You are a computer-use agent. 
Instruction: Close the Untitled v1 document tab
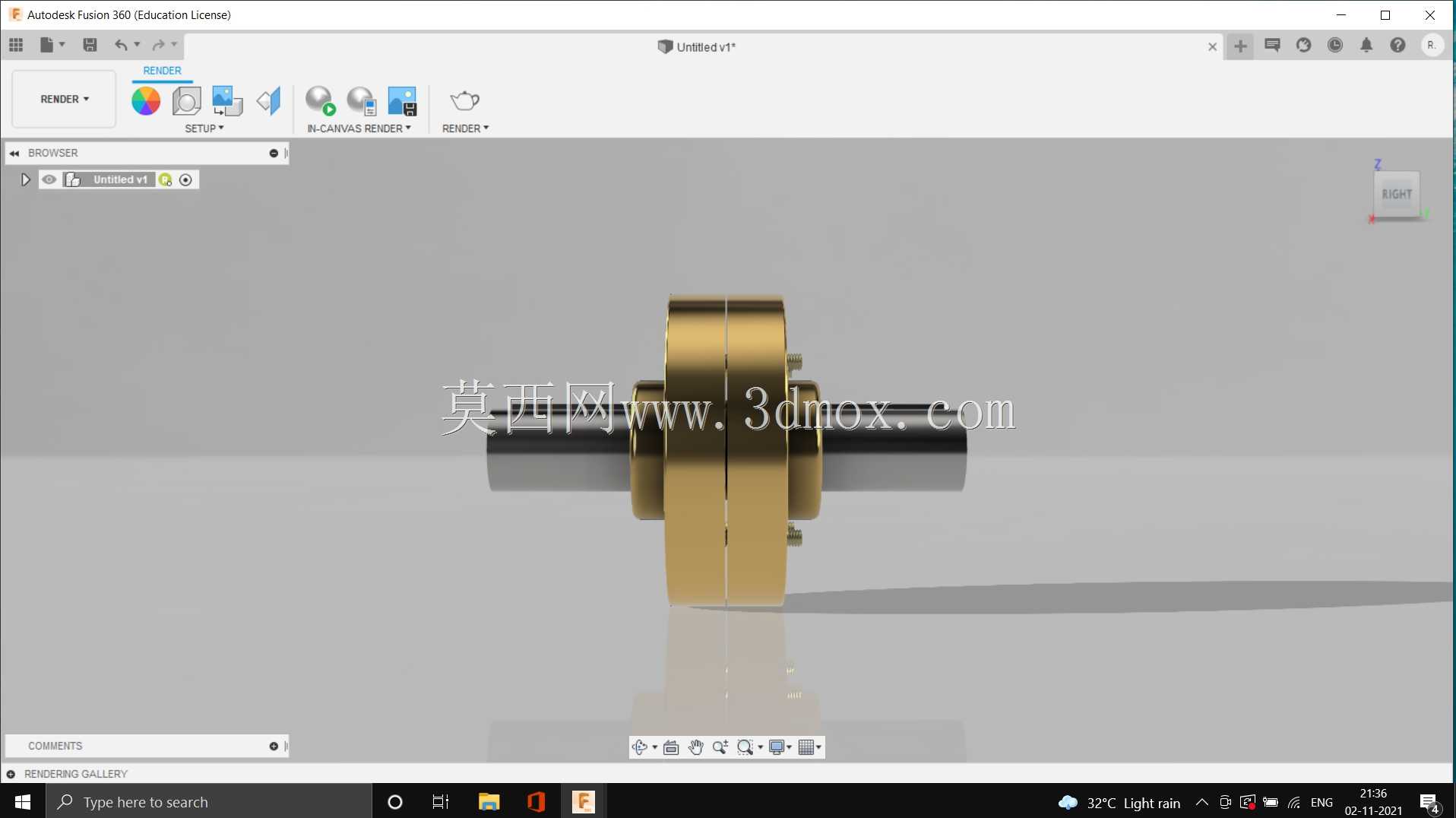1212,47
